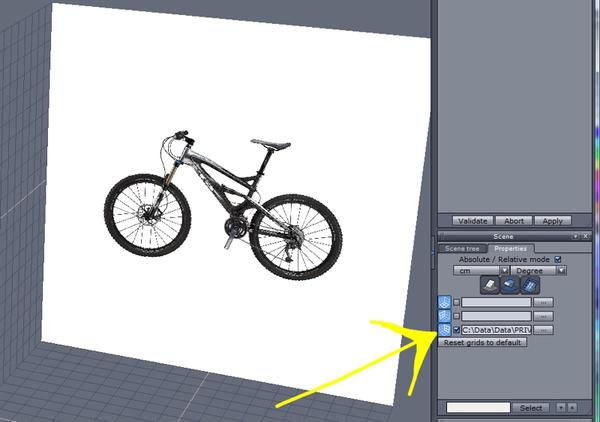The width and height of the screenshot is (600, 422).
Task: Switch to the Scene tree tab
Action: (462, 248)
